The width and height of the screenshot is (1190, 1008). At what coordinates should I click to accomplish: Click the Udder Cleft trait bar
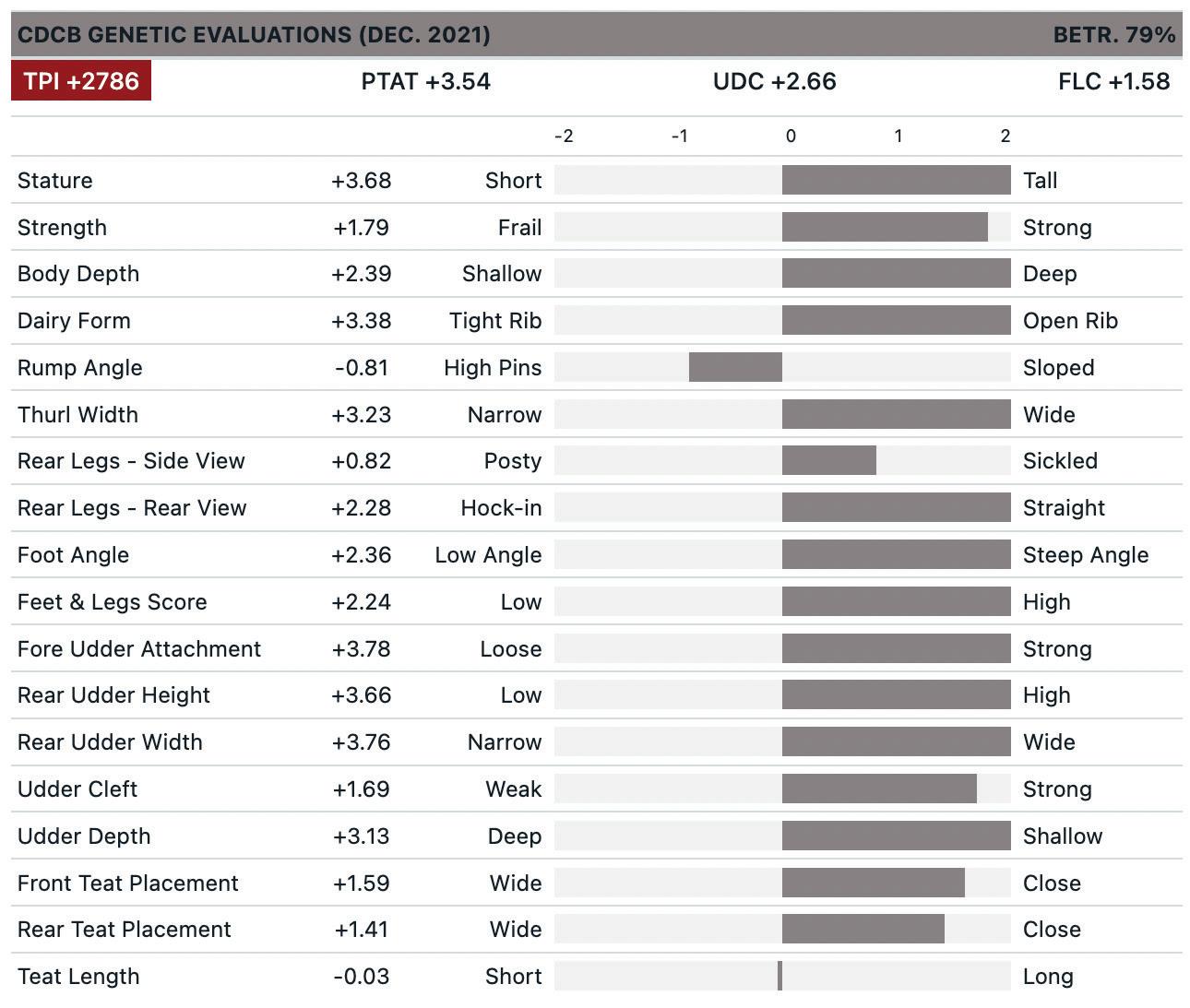point(879,789)
